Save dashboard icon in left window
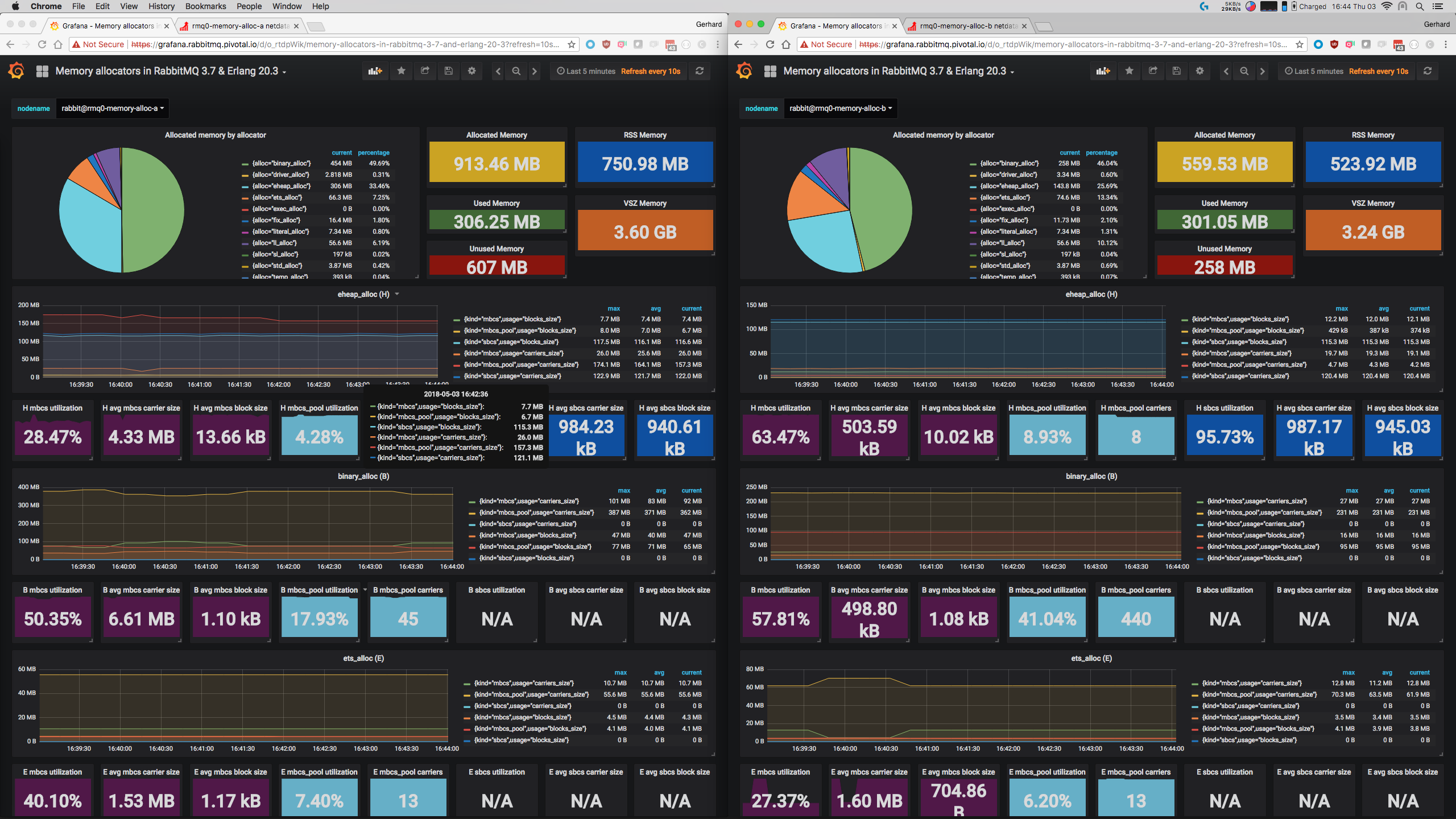The image size is (1456, 819). coord(448,71)
